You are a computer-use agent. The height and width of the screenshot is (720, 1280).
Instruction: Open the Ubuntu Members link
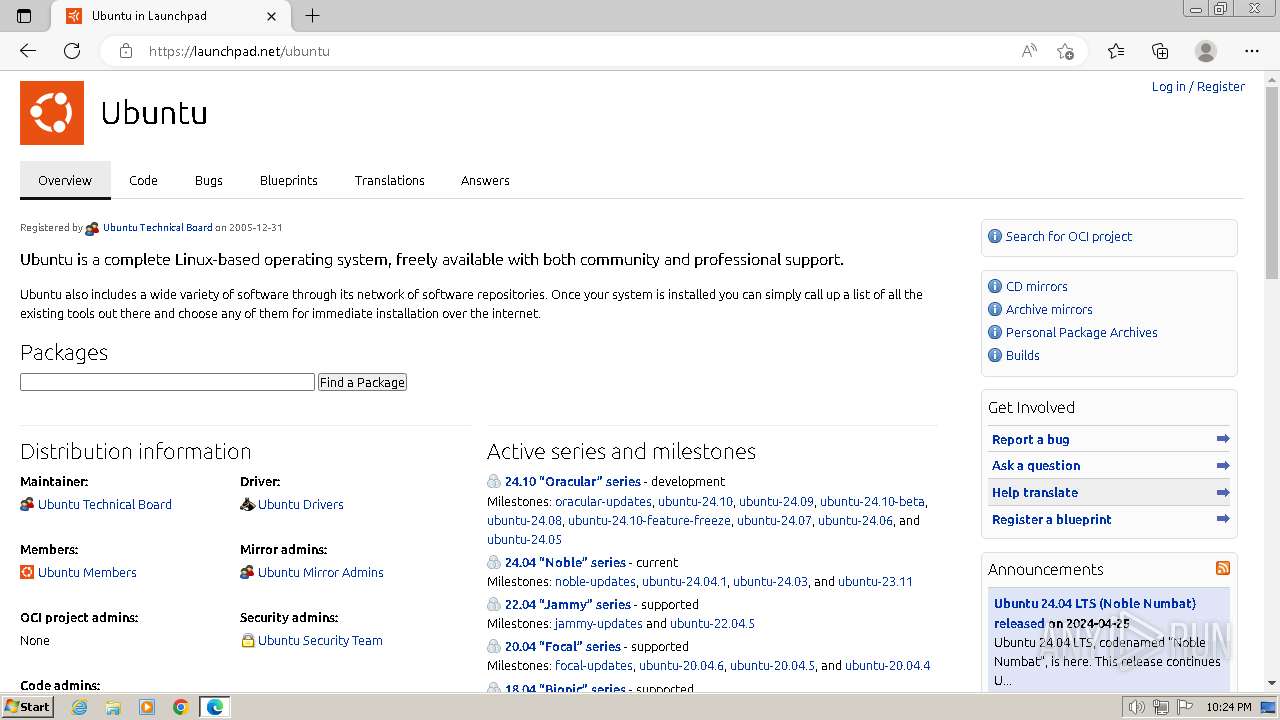(x=87, y=572)
